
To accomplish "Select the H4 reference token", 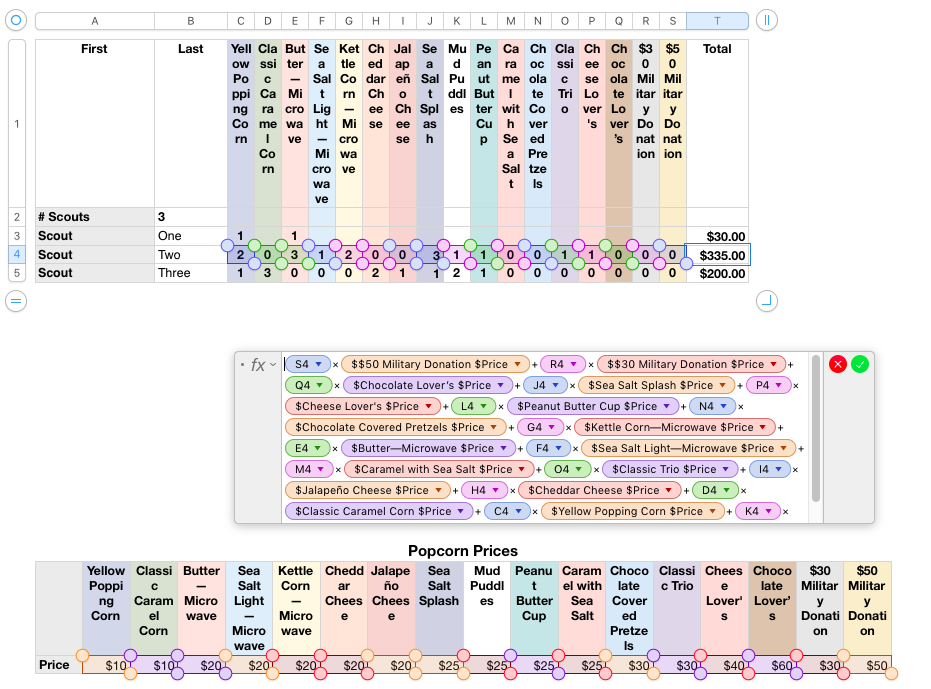I will [x=484, y=490].
